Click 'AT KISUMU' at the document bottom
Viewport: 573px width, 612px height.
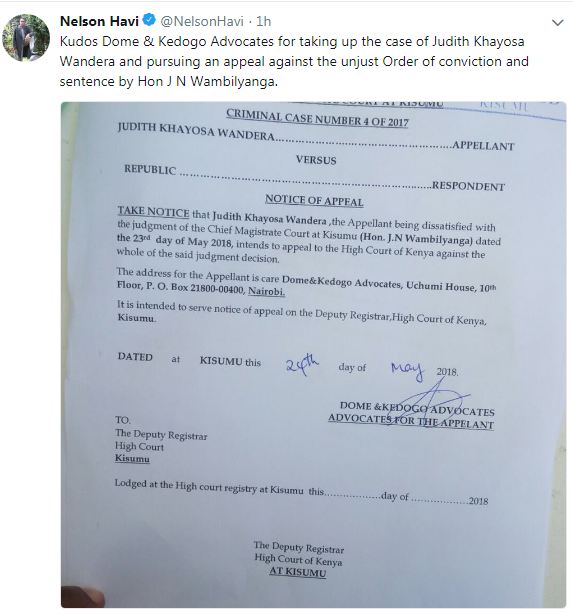pos(297,572)
